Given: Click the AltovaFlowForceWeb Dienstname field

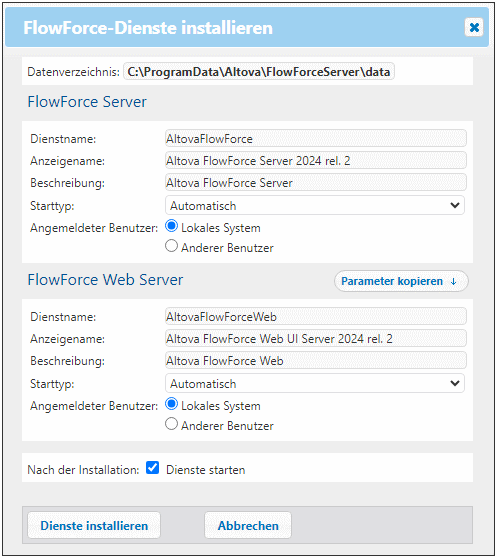Looking at the screenshot, I should click(316, 316).
